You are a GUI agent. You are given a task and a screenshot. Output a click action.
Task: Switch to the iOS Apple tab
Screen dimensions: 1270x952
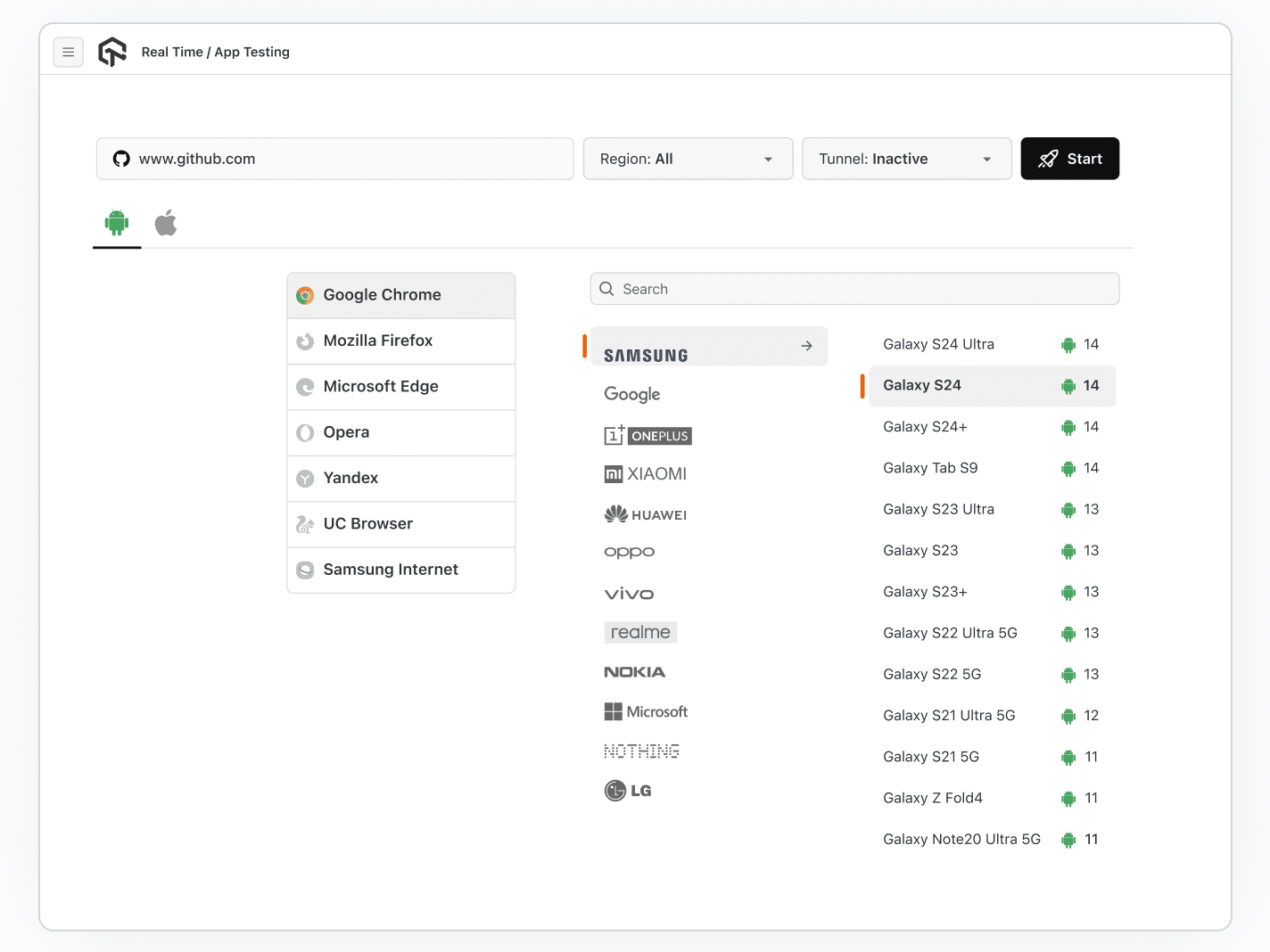(x=166, y=223)
